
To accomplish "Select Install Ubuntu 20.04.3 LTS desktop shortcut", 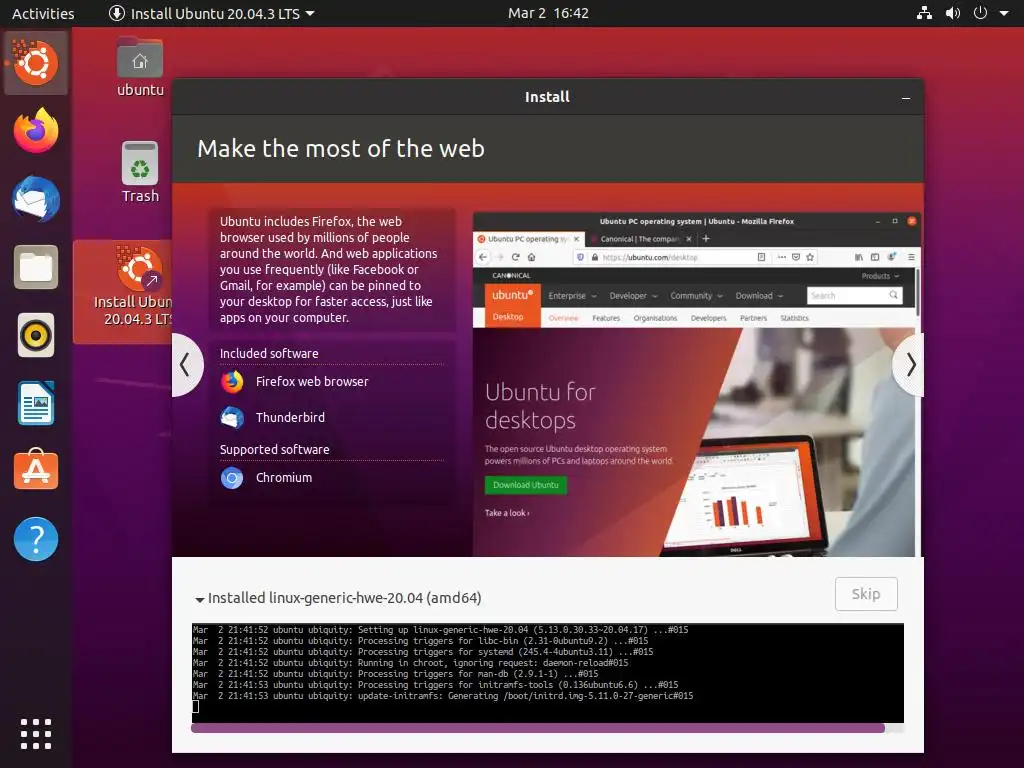I will coord(124,291).
